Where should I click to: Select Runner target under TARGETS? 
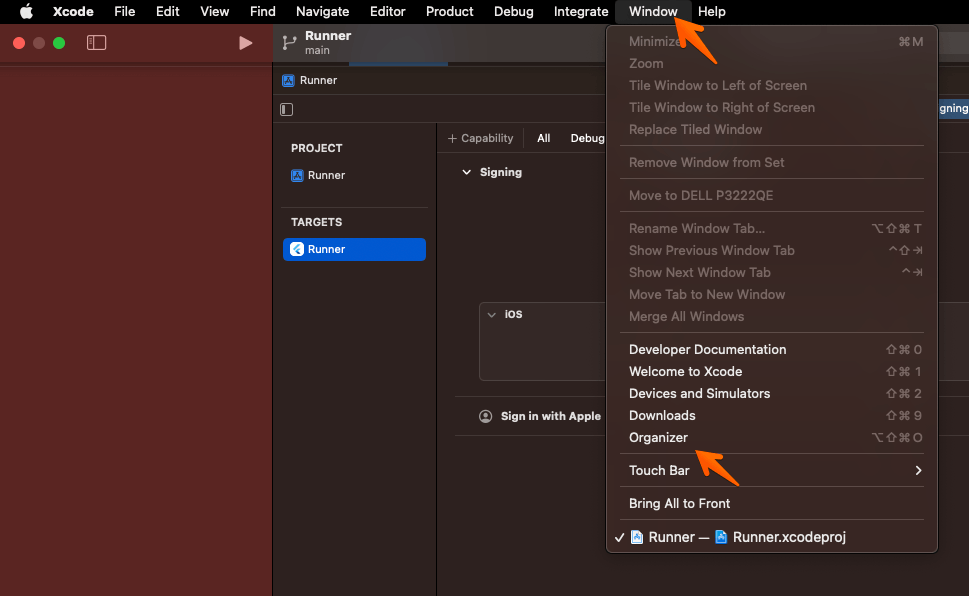pyautogui.click(x=354, y=249)
